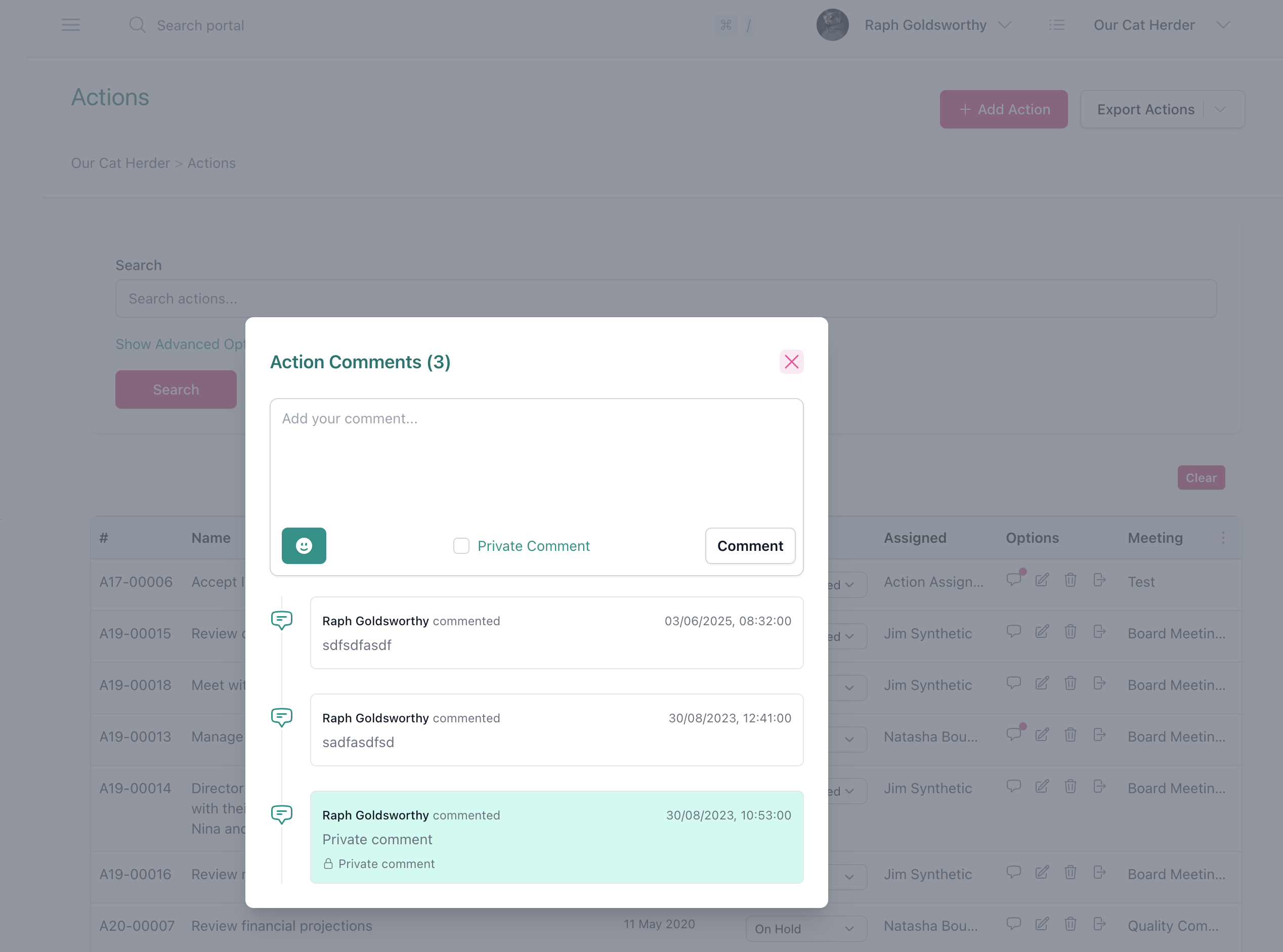
Task: Click the Comment button to post
Action: (750, 546)
